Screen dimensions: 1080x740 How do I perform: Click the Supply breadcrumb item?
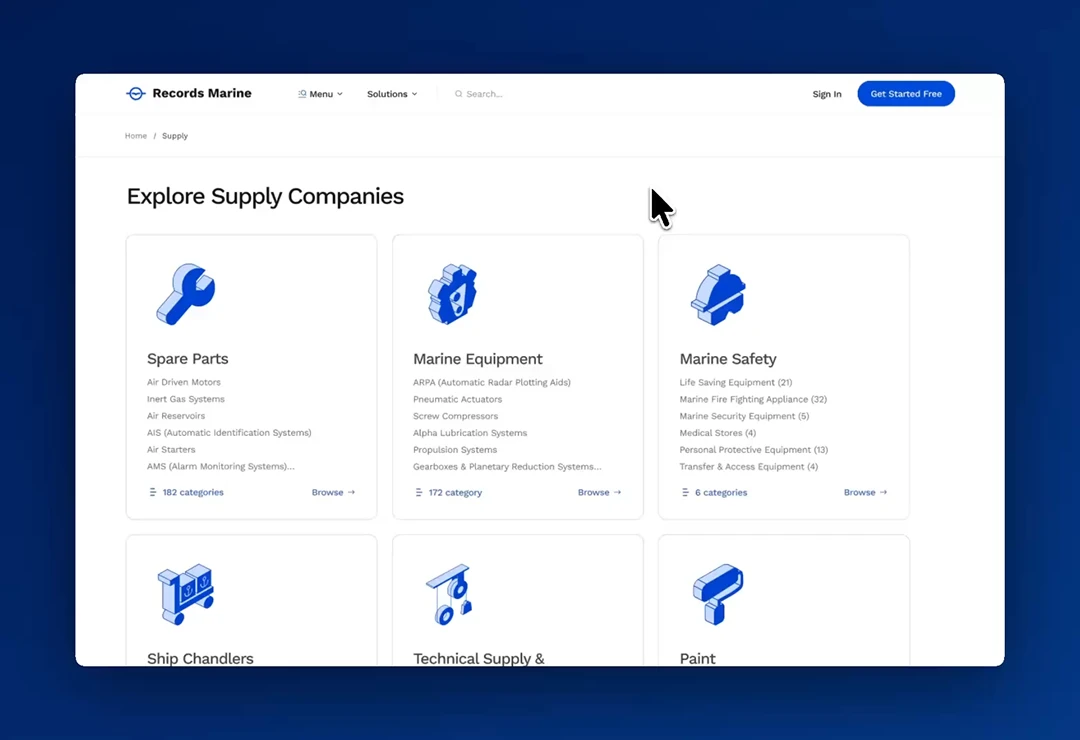(175, 136)
